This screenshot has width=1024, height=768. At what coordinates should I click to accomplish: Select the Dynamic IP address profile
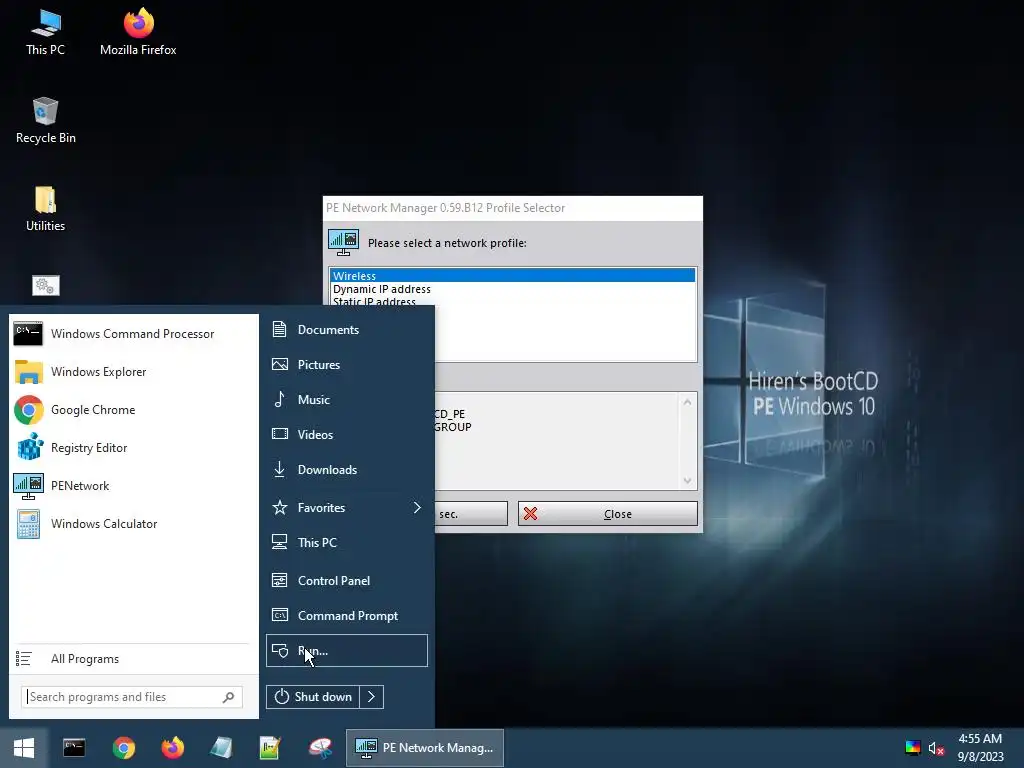point(513,289)
